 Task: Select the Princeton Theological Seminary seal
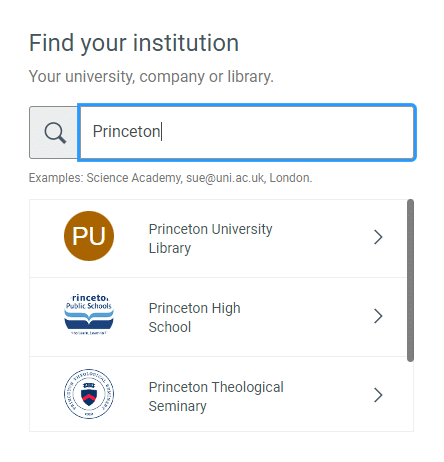[x=89, y=394]
